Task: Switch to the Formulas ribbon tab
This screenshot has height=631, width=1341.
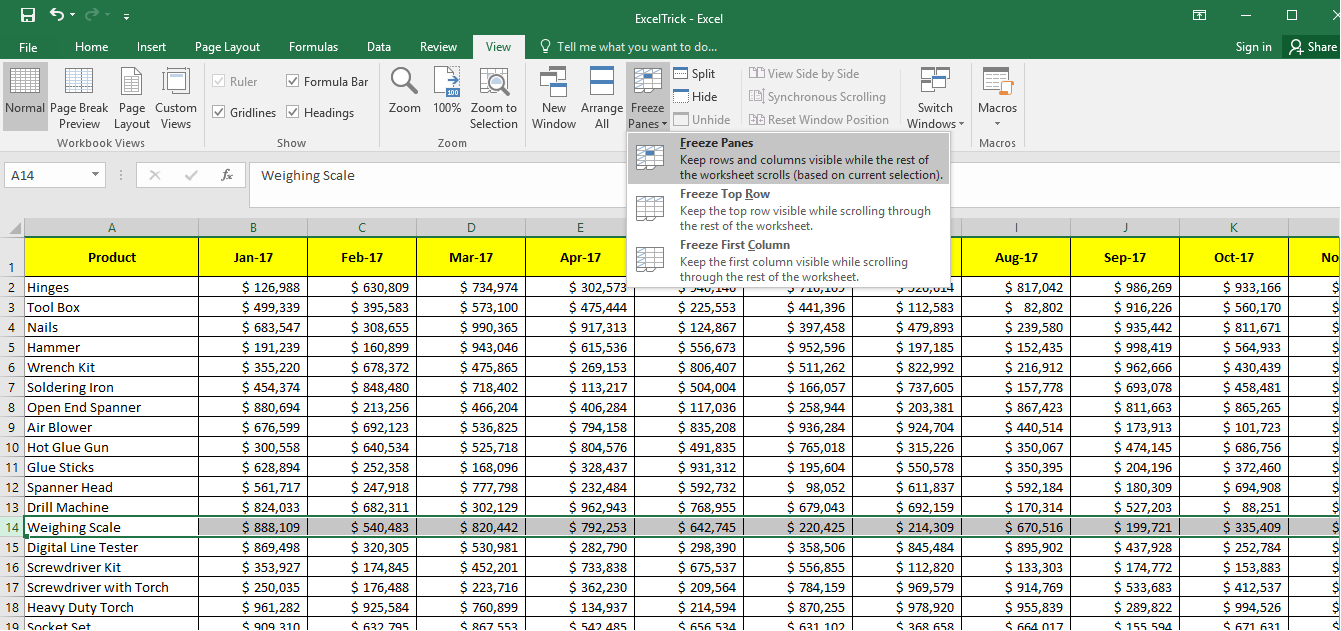Action: (x=313, y=46)
